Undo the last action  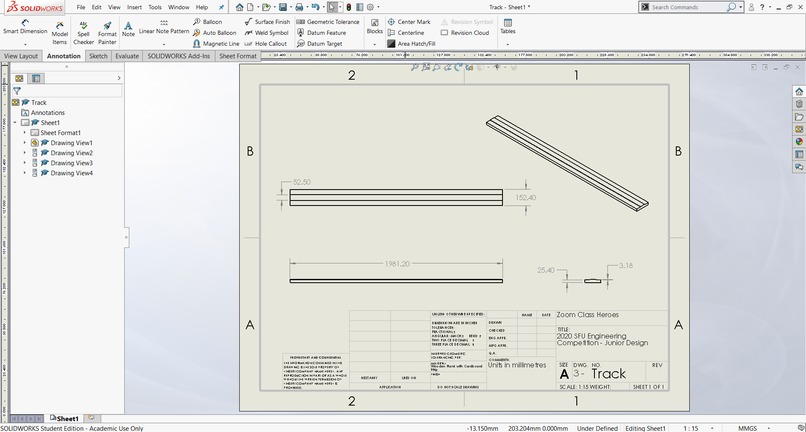pyautogui.click(x=315, y=7)
